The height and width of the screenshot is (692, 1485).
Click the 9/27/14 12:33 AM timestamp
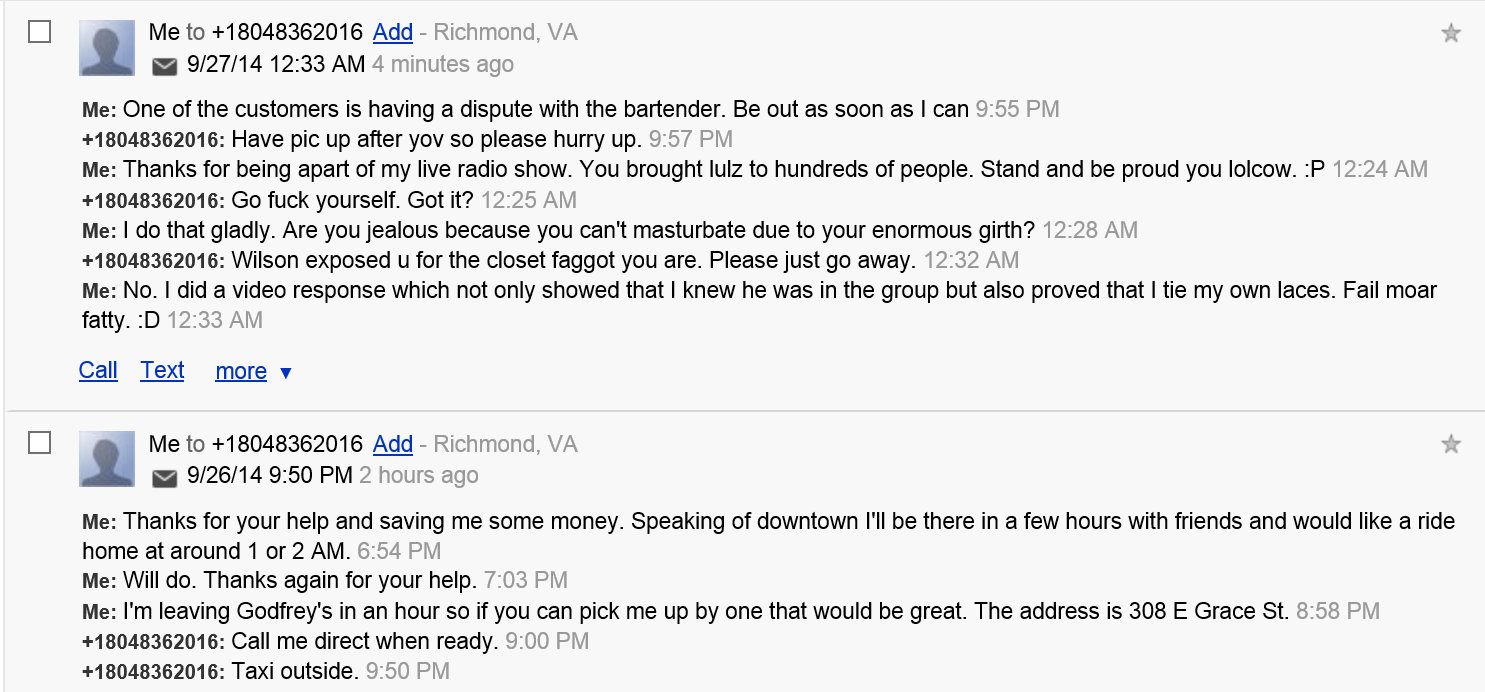[x=276, y=65]
